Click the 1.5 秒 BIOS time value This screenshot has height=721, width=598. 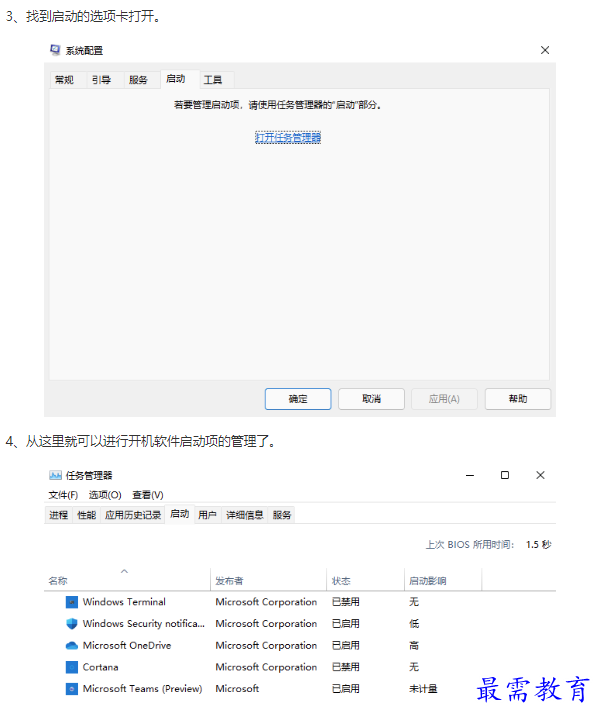pyautogui.click(x=538, y=545)
